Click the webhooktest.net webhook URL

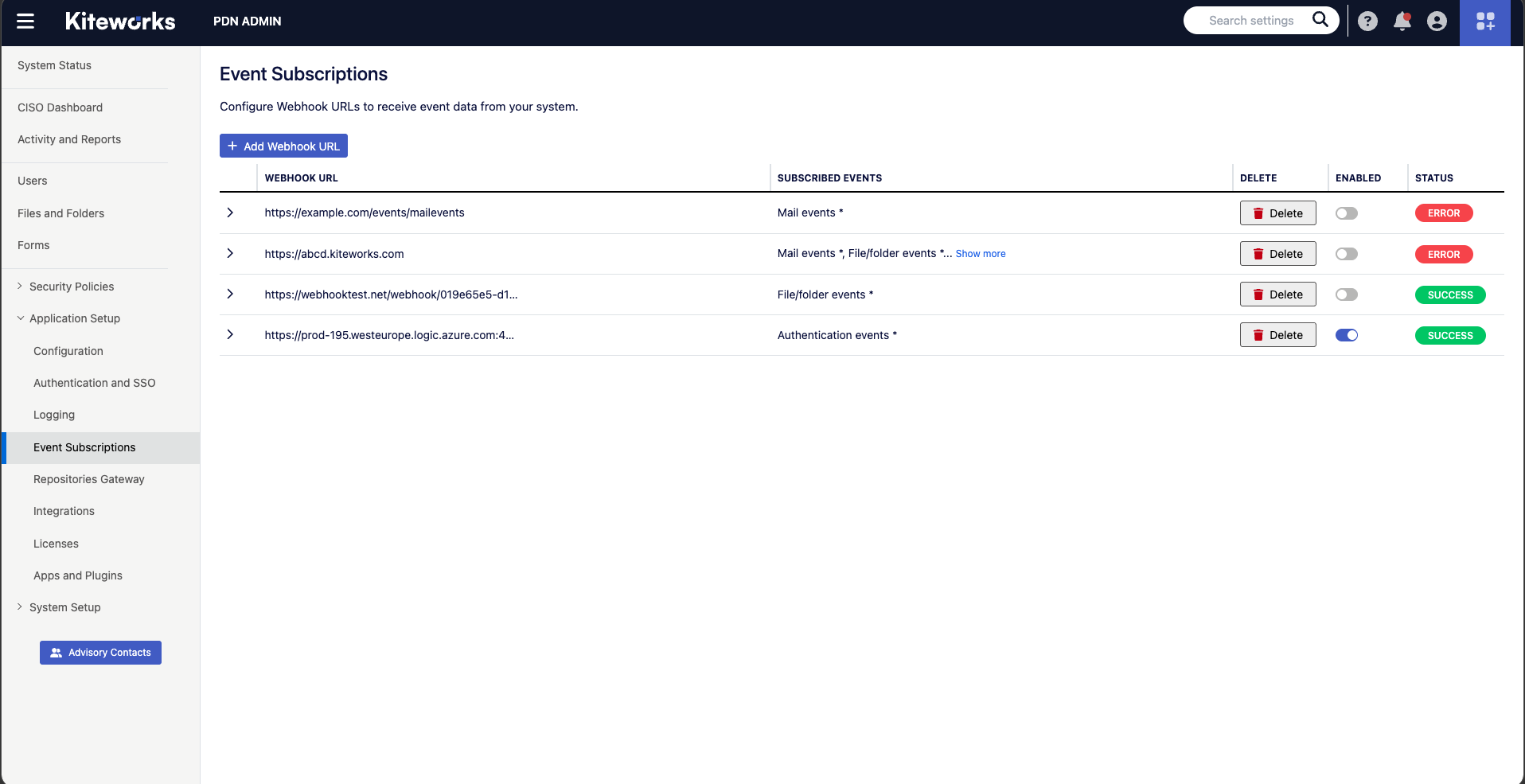coord(391,294)
